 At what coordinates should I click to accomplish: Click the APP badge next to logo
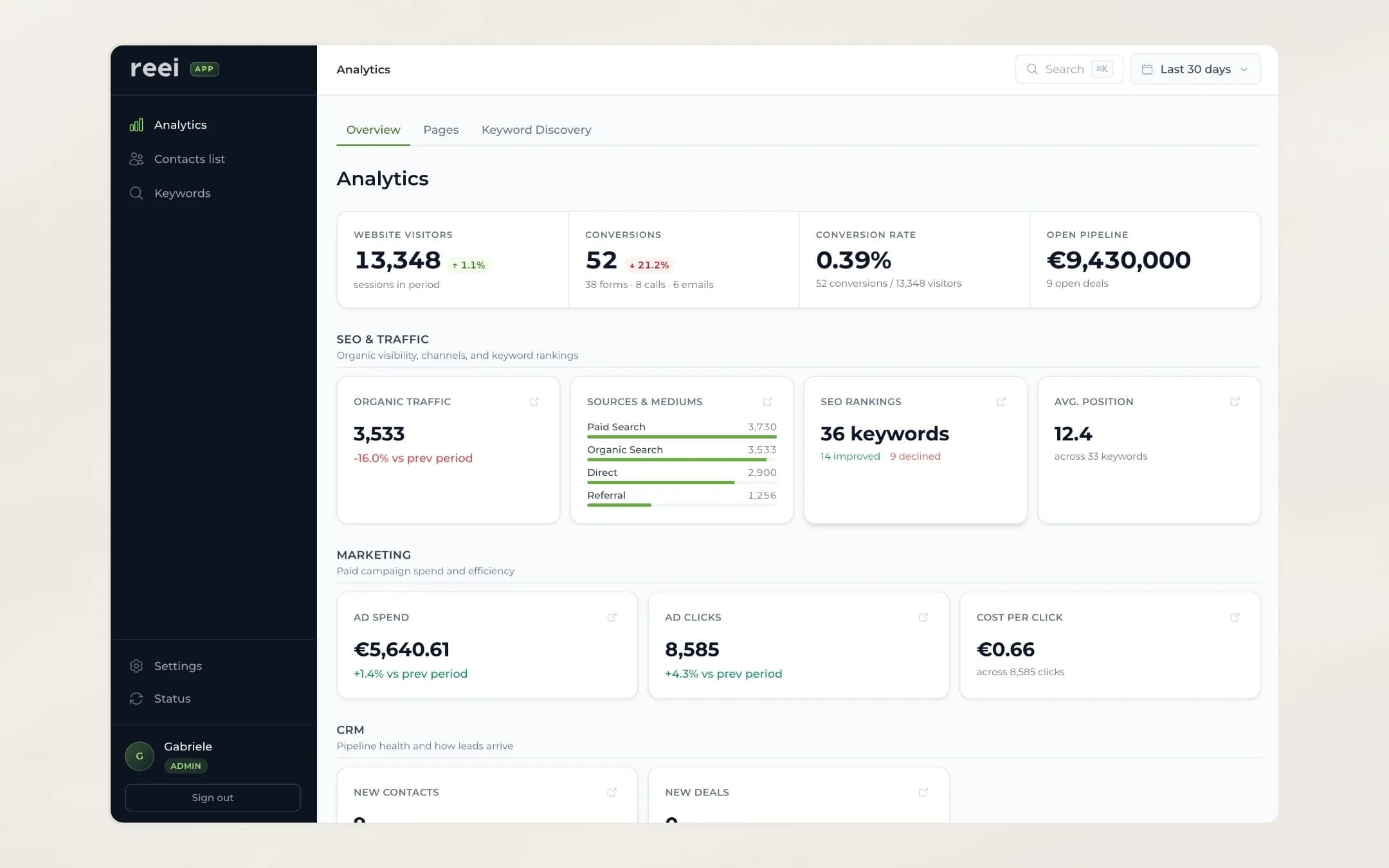point(204,69)
